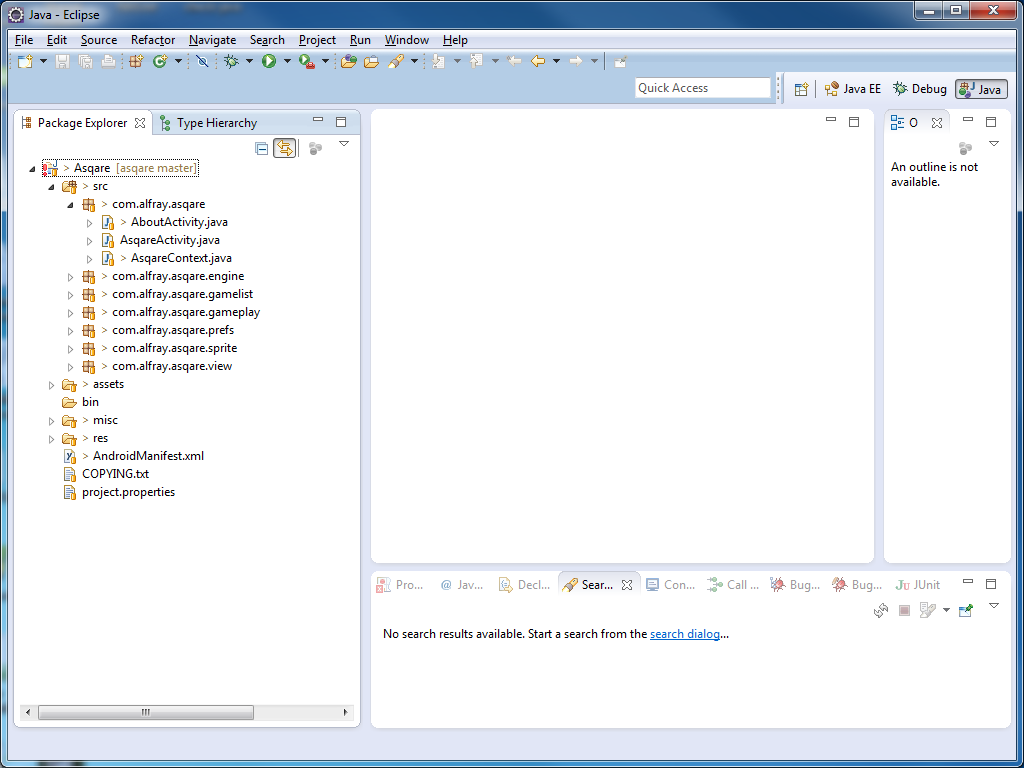Screen dimensions: 1024x768
Task: Navigate back with the yellow left arrow
Action: point(537,61)
